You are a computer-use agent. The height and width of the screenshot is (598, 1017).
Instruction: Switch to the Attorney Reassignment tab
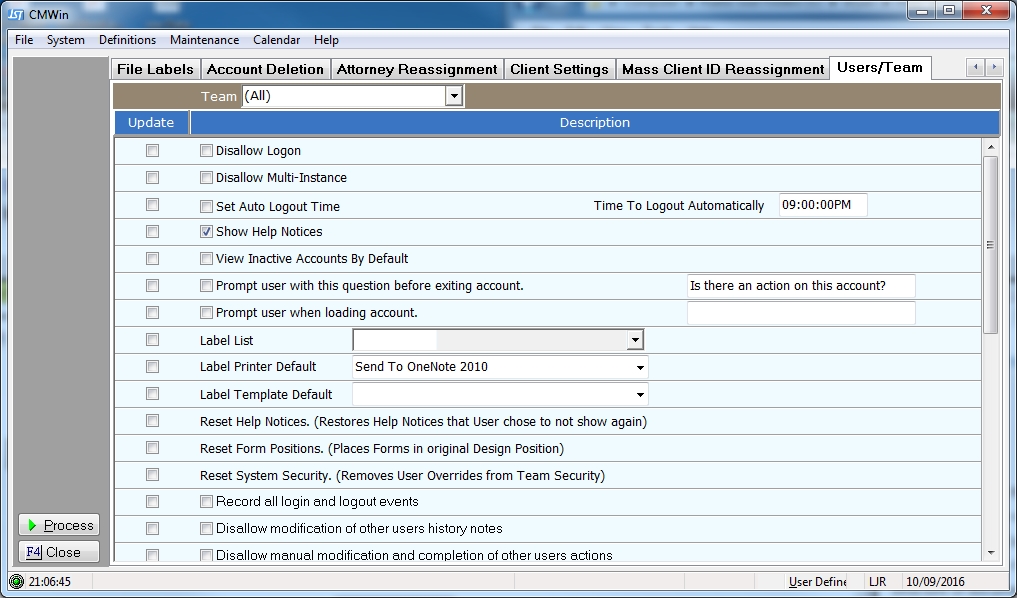[416, 69]
